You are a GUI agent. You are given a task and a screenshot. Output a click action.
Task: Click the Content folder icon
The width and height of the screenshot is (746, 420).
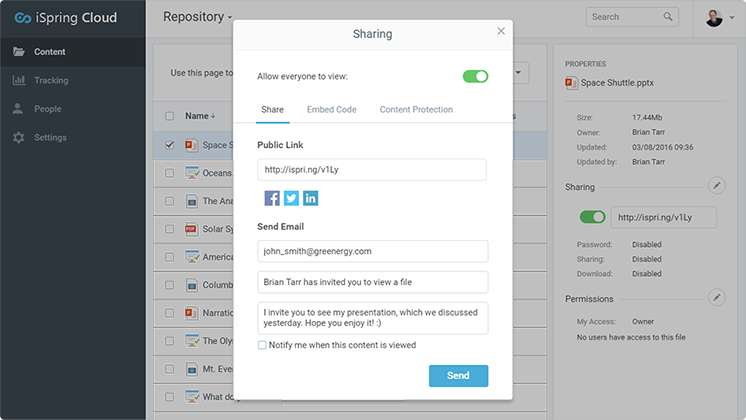pyautogui.click(x=19, y=51)
